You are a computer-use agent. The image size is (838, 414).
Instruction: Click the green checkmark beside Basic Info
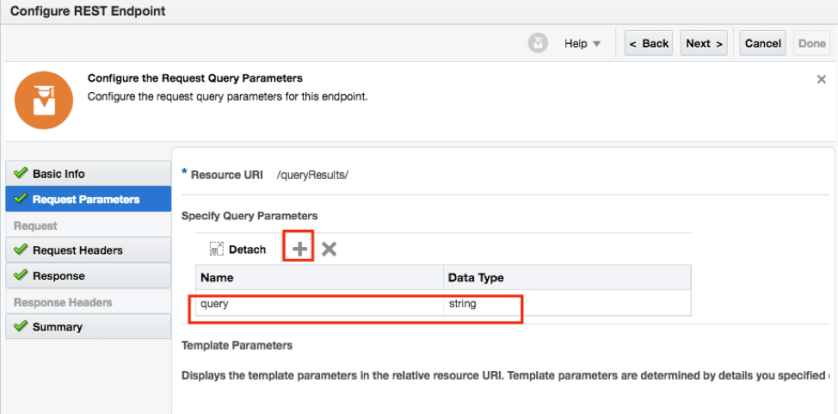pos(19,173)
